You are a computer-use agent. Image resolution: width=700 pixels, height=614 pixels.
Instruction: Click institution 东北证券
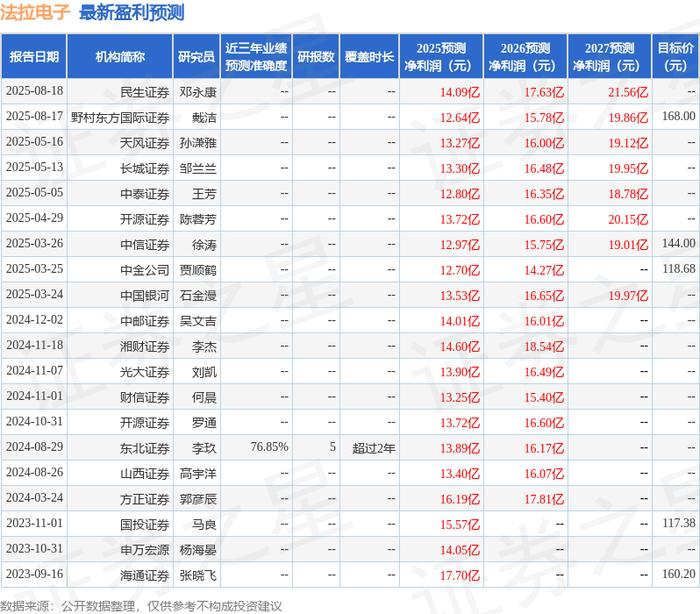pyautogui.click(x=145, y=449)
